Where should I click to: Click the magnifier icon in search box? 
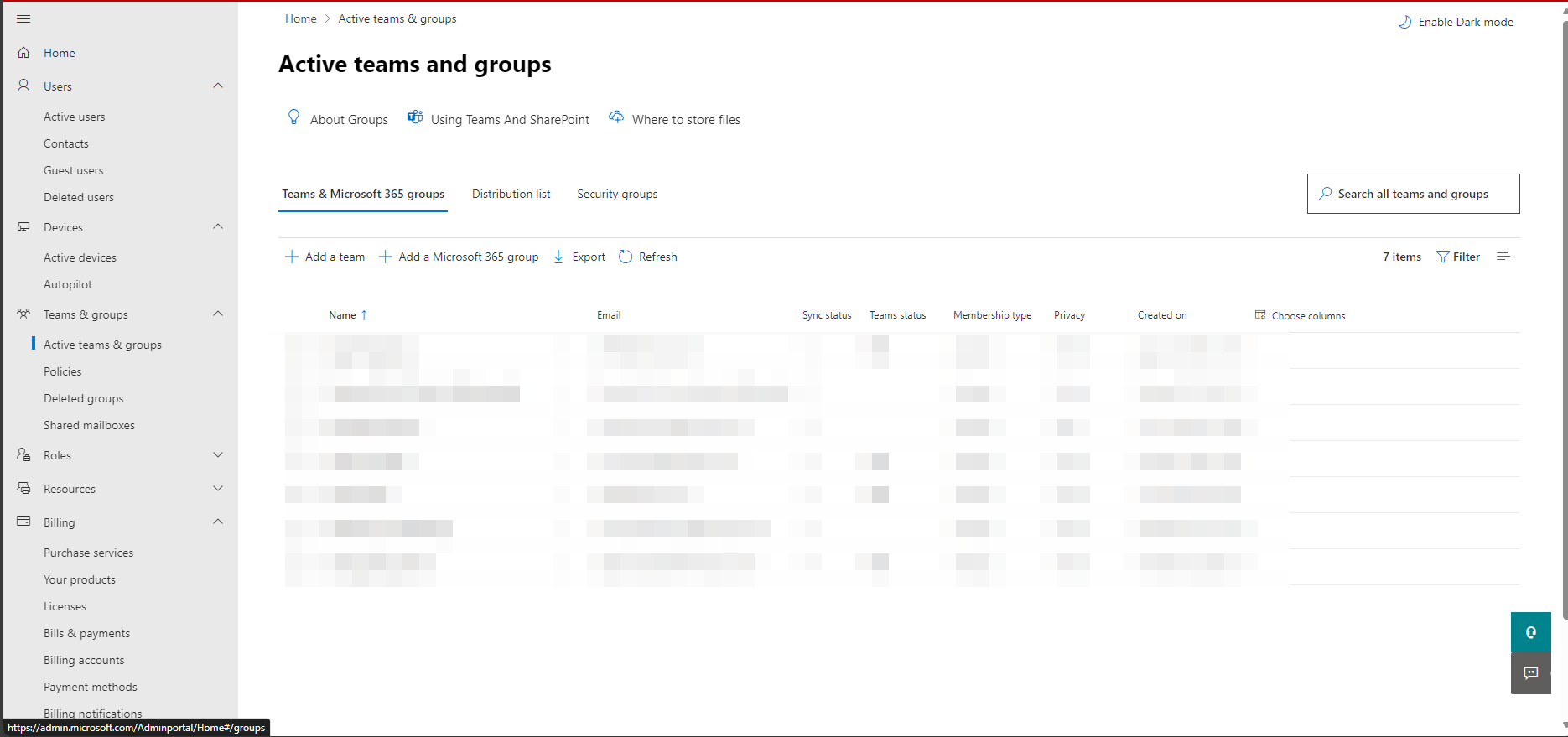point(1325,194)
